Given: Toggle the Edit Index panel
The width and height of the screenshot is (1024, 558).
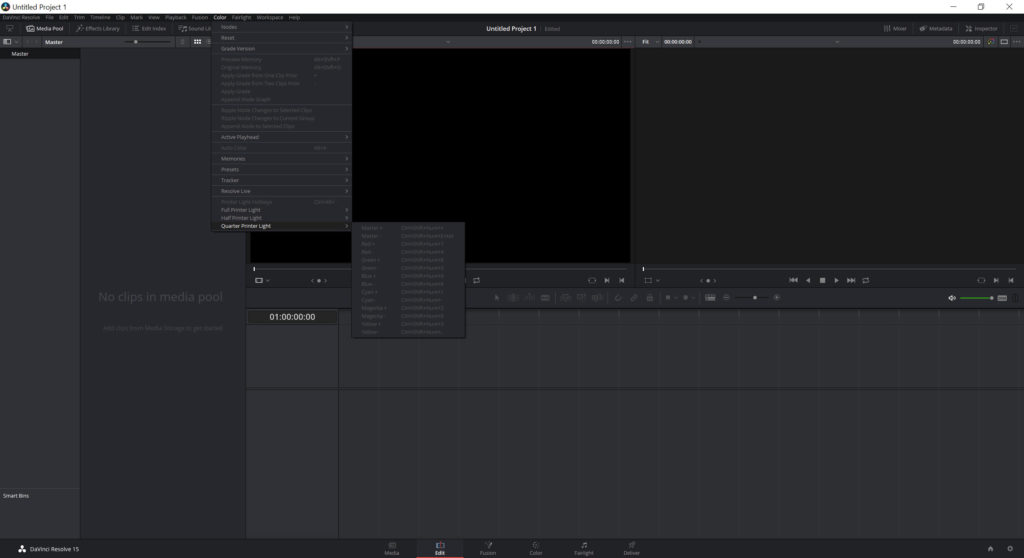Looking at the screenshot, I should (x=149, y=29).
